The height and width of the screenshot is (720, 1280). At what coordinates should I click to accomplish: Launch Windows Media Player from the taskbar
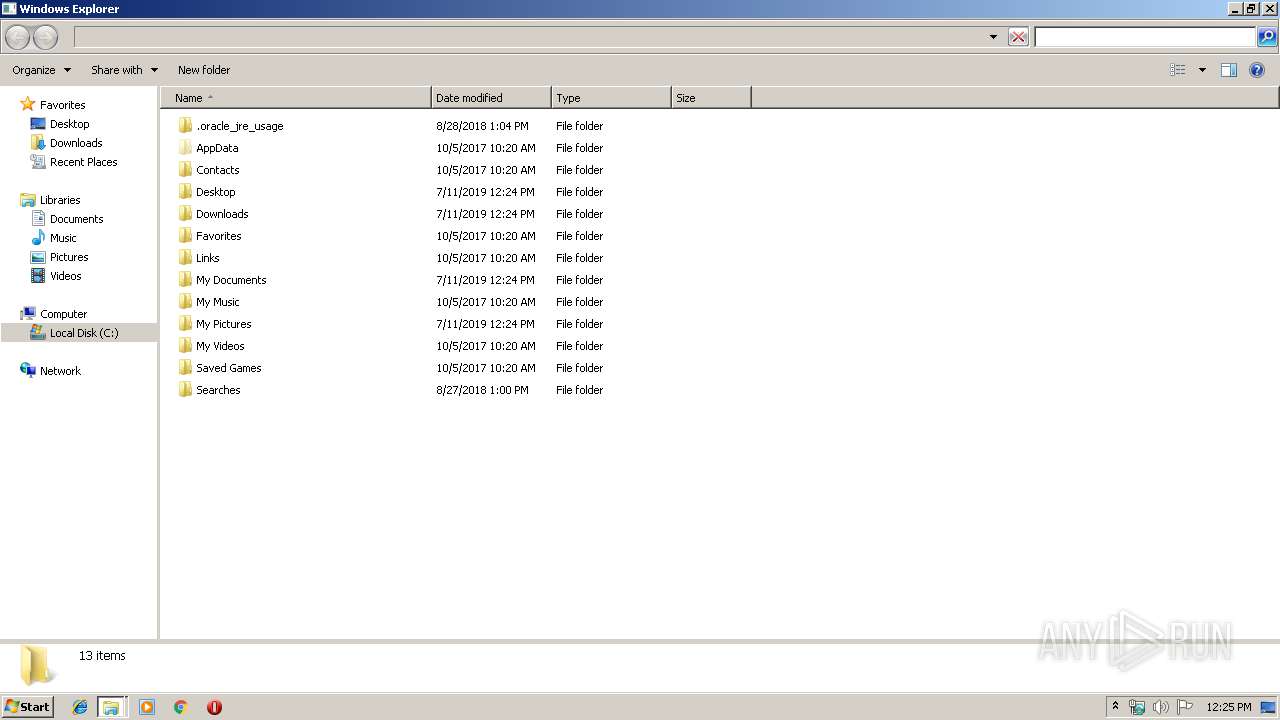pyautogui.click(x=147, y=707)
